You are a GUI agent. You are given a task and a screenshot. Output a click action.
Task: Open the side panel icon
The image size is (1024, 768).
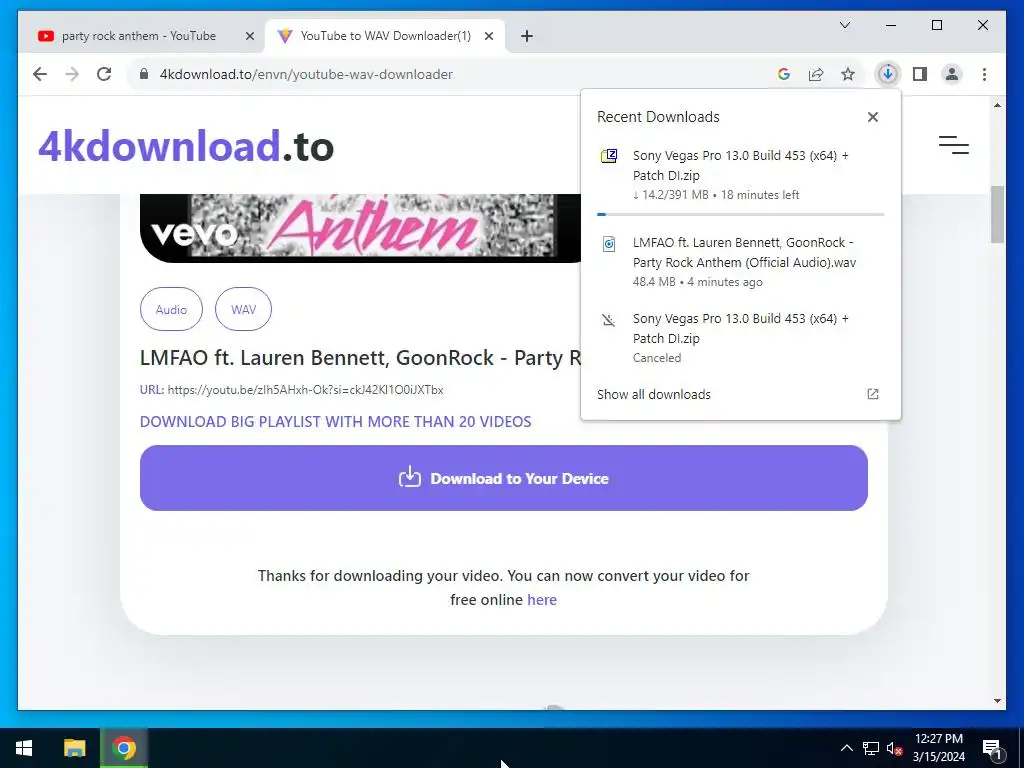tap(920, 74)
